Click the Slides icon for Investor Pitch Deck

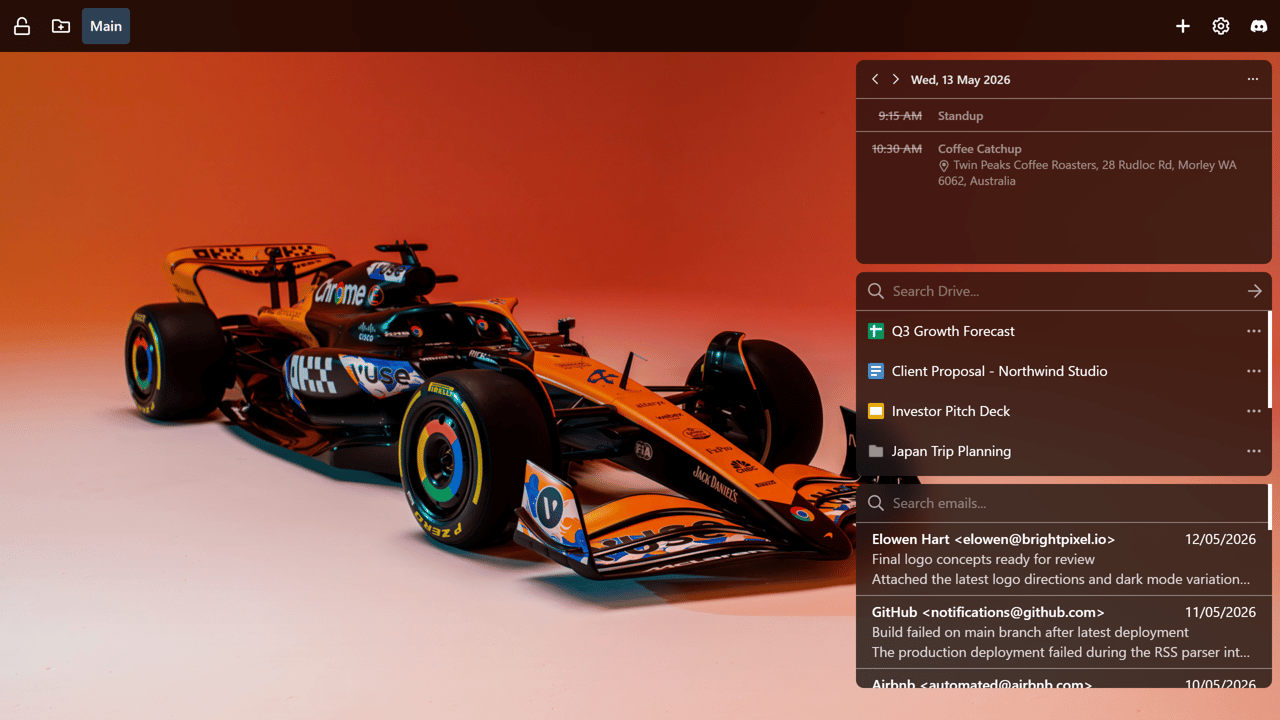click(x=876, y=411)
